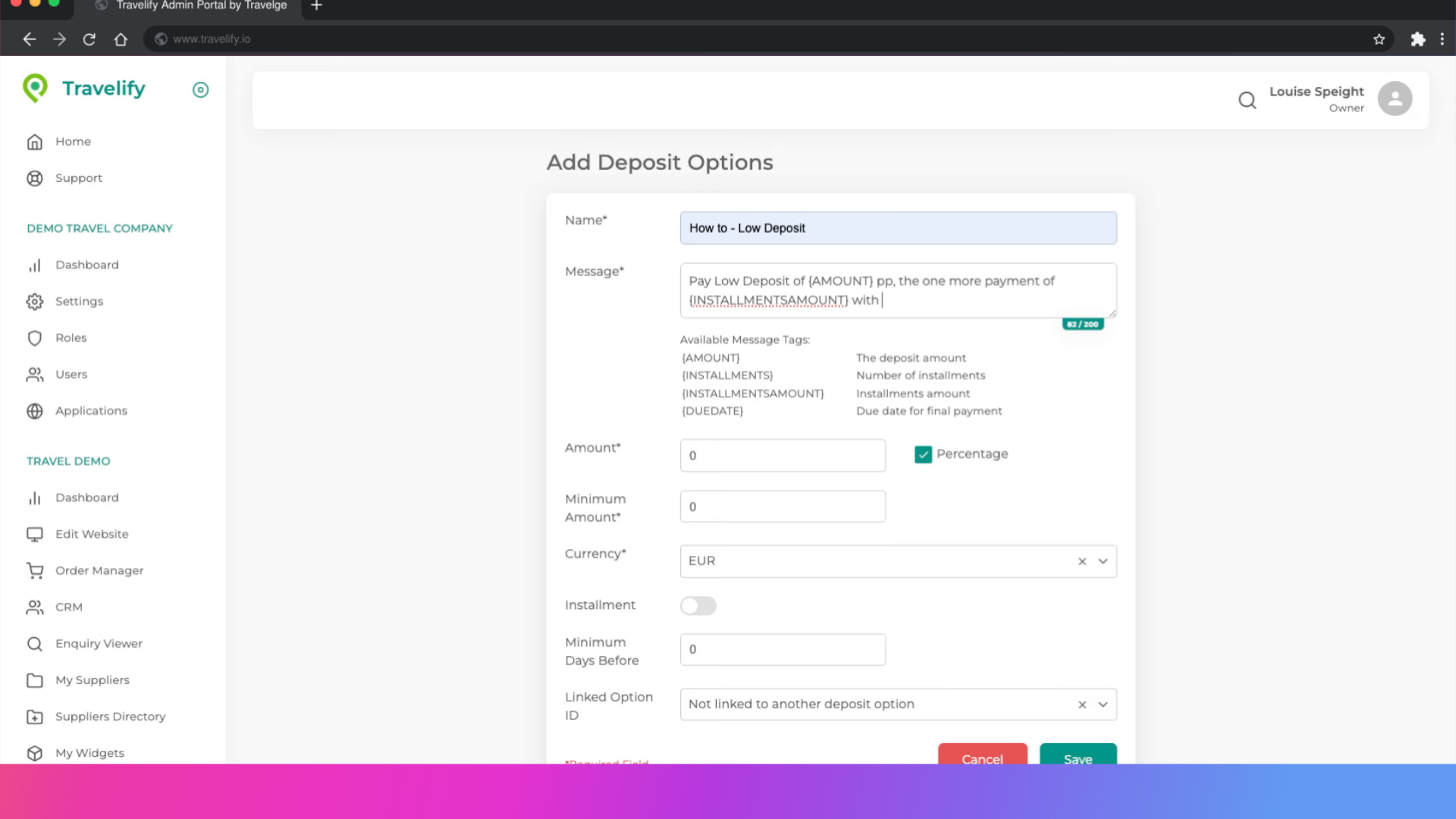
Task: Open the Linked Option ID dropdown arrow
Action: (x=1103, y=704)
